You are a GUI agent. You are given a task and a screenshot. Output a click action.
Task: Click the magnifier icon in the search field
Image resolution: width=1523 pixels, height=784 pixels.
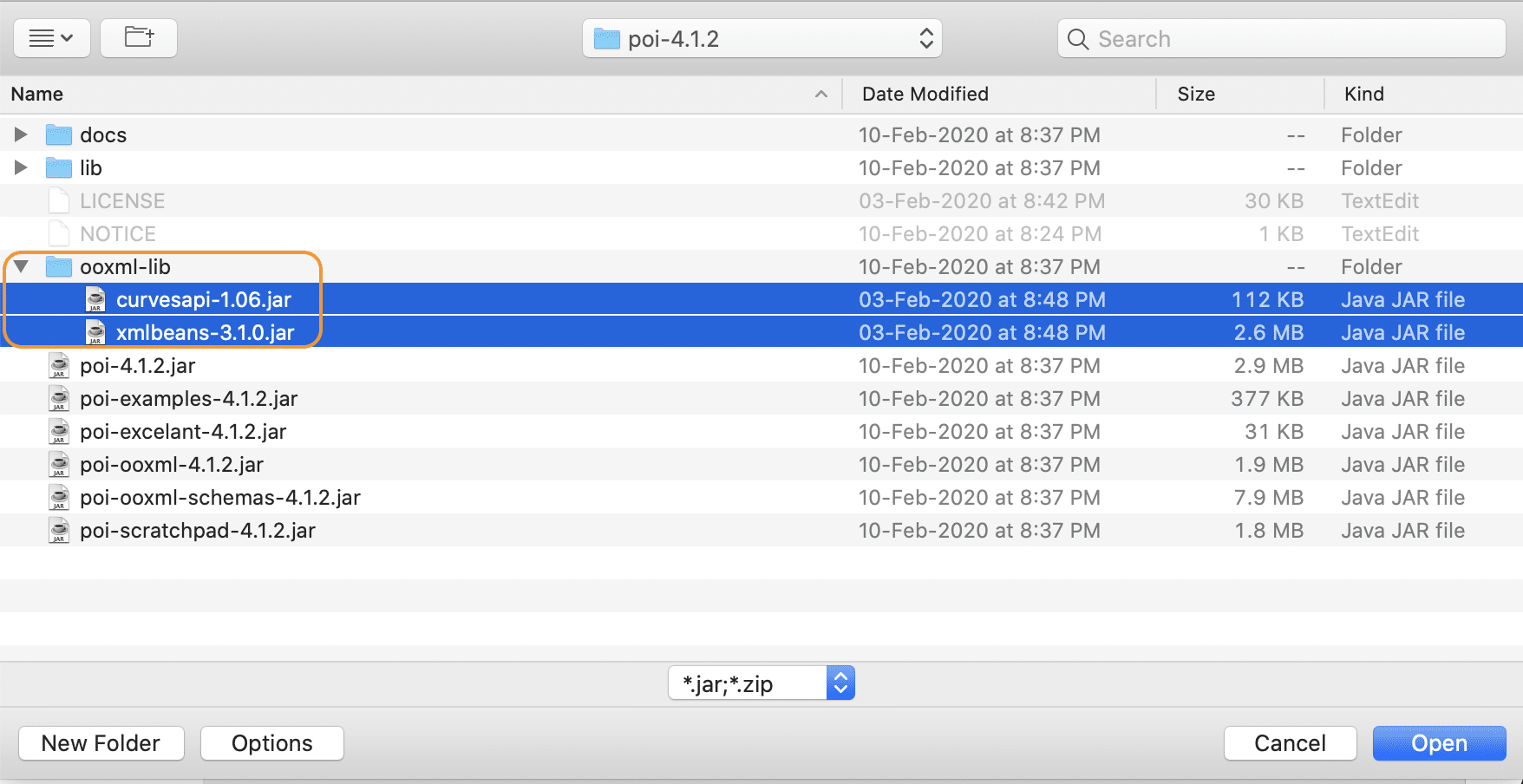[x=1077, y=39]
